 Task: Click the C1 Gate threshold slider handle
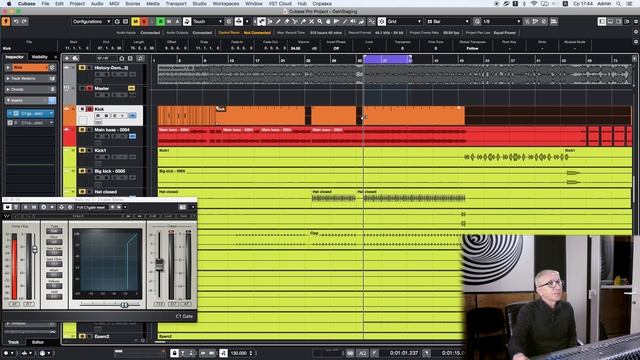35,249
